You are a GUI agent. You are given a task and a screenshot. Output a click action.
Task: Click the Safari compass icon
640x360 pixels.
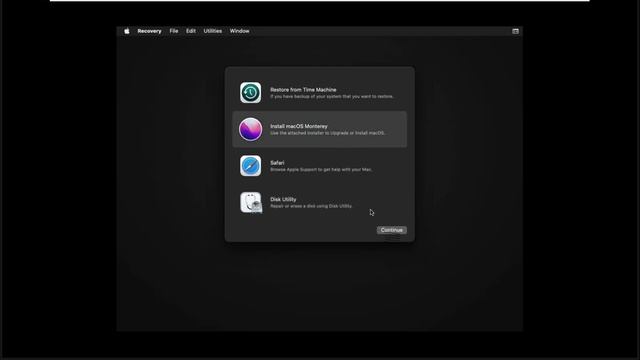[x=251, y=166]
